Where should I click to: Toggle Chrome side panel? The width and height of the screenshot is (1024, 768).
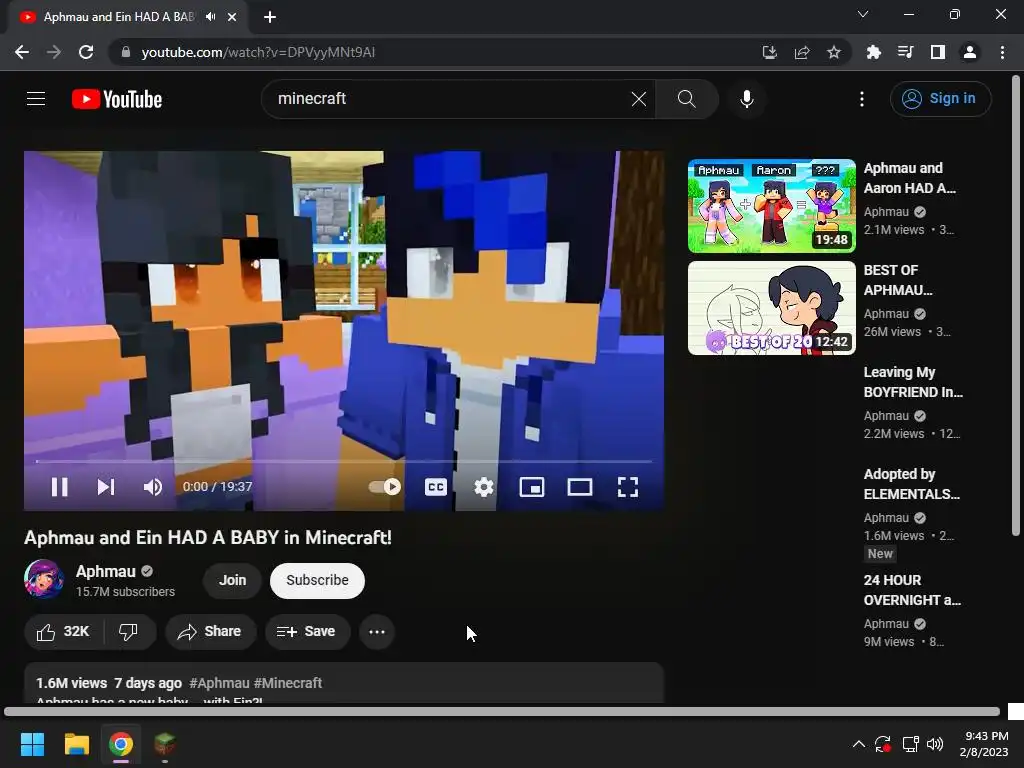938,52
